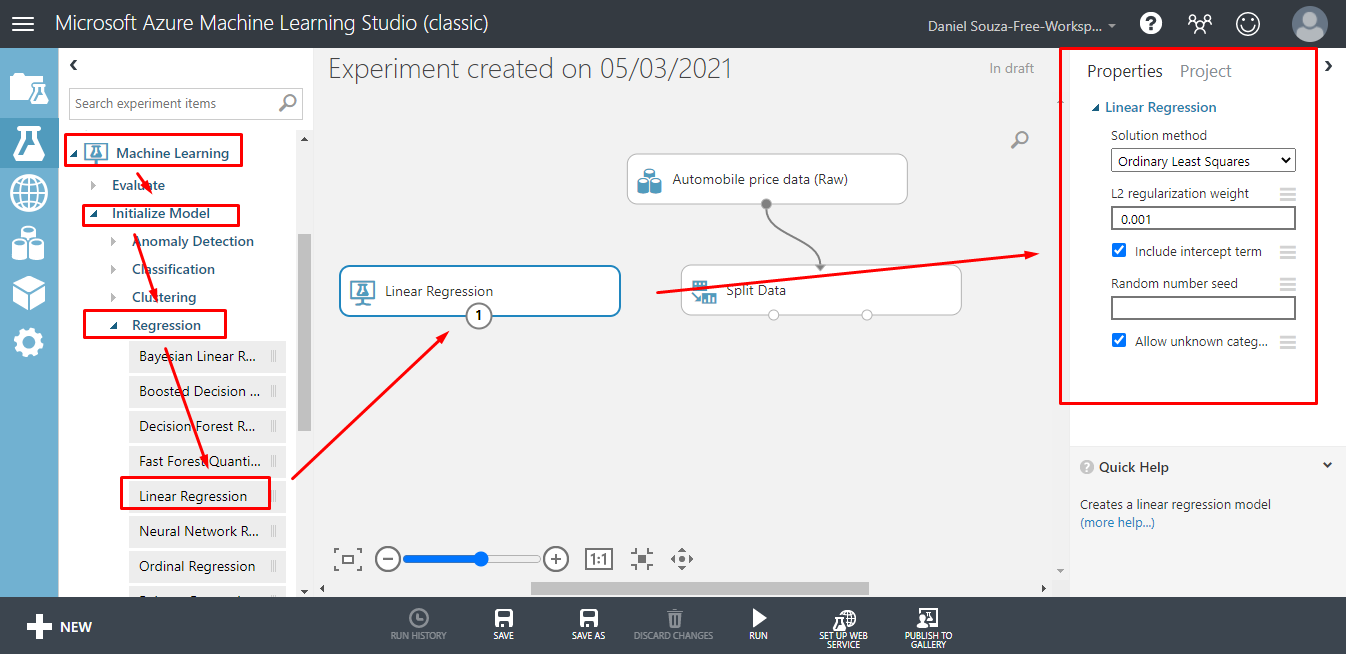Select the Linear Regression canvas module
Viewport: 1346px width, 654px height.
pyautogui.click(x=480, y=291)
